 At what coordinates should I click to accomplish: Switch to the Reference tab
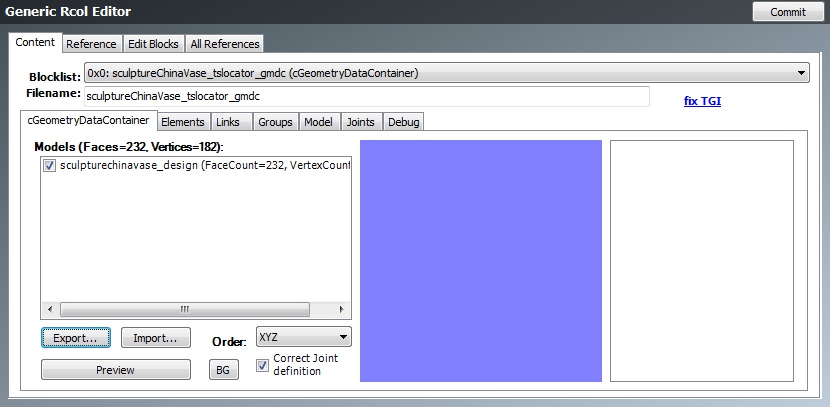click(91, 44)
